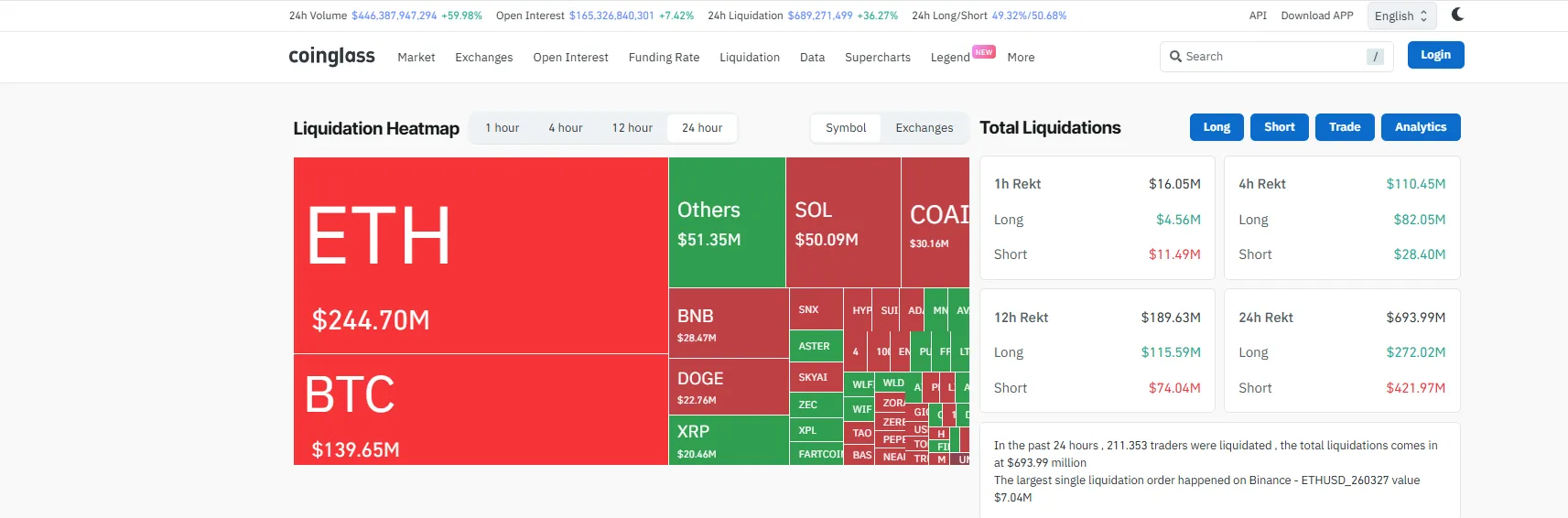The width and height of the screenshot is (1568, 518).
Task: Click the ETH heatmap tile
Action: click(x=481, y=255)
